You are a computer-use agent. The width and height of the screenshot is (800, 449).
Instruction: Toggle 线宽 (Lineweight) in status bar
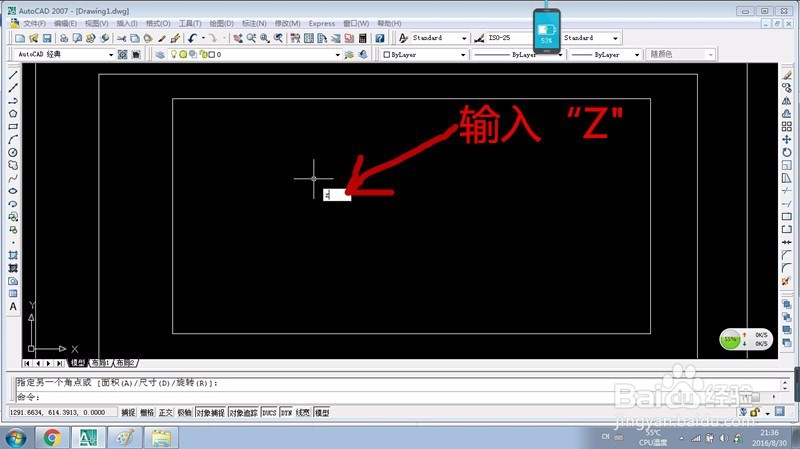click(x=303, y=412)
